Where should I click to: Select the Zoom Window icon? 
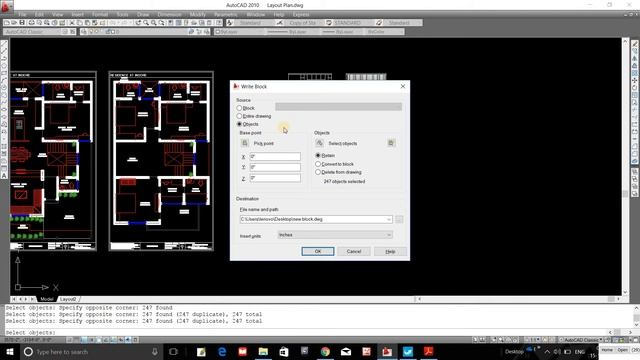pos(153,23)
